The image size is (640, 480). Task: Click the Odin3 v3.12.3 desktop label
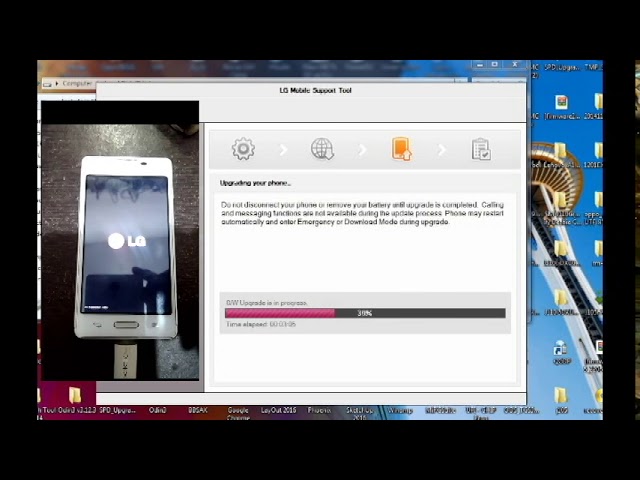coord(77,410)
